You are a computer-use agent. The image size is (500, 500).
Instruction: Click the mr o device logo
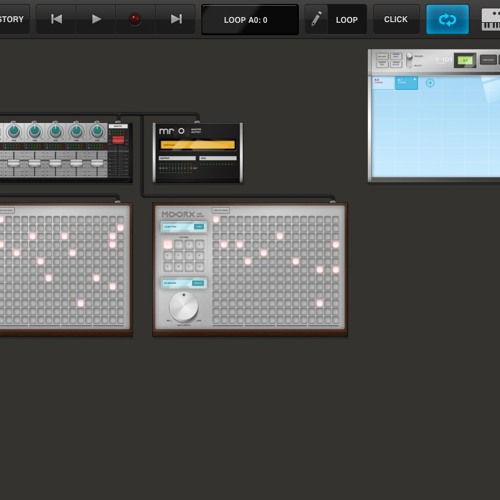[x=171, y=131]
